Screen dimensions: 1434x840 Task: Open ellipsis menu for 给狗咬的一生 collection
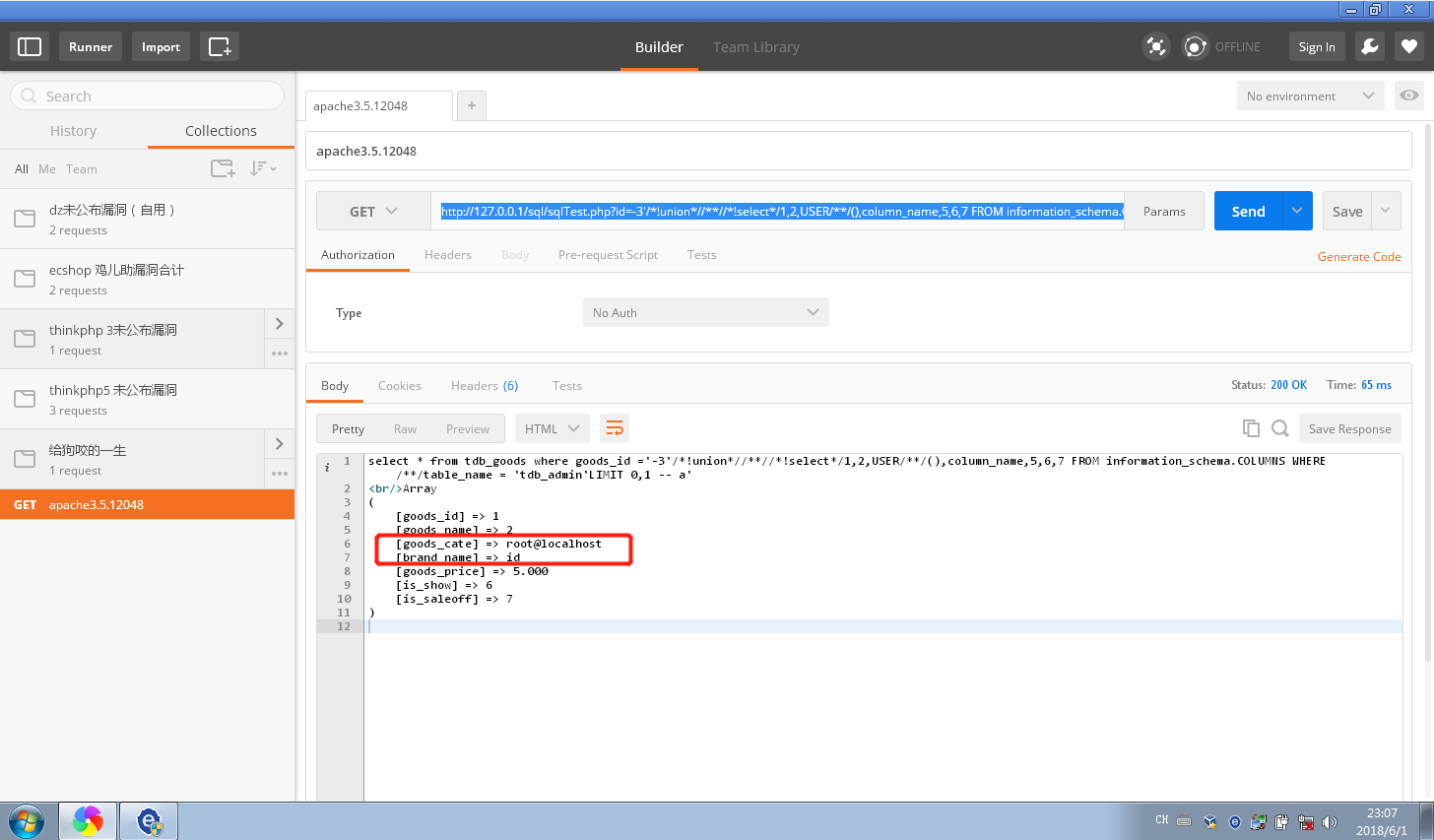(x=280, y=474)
